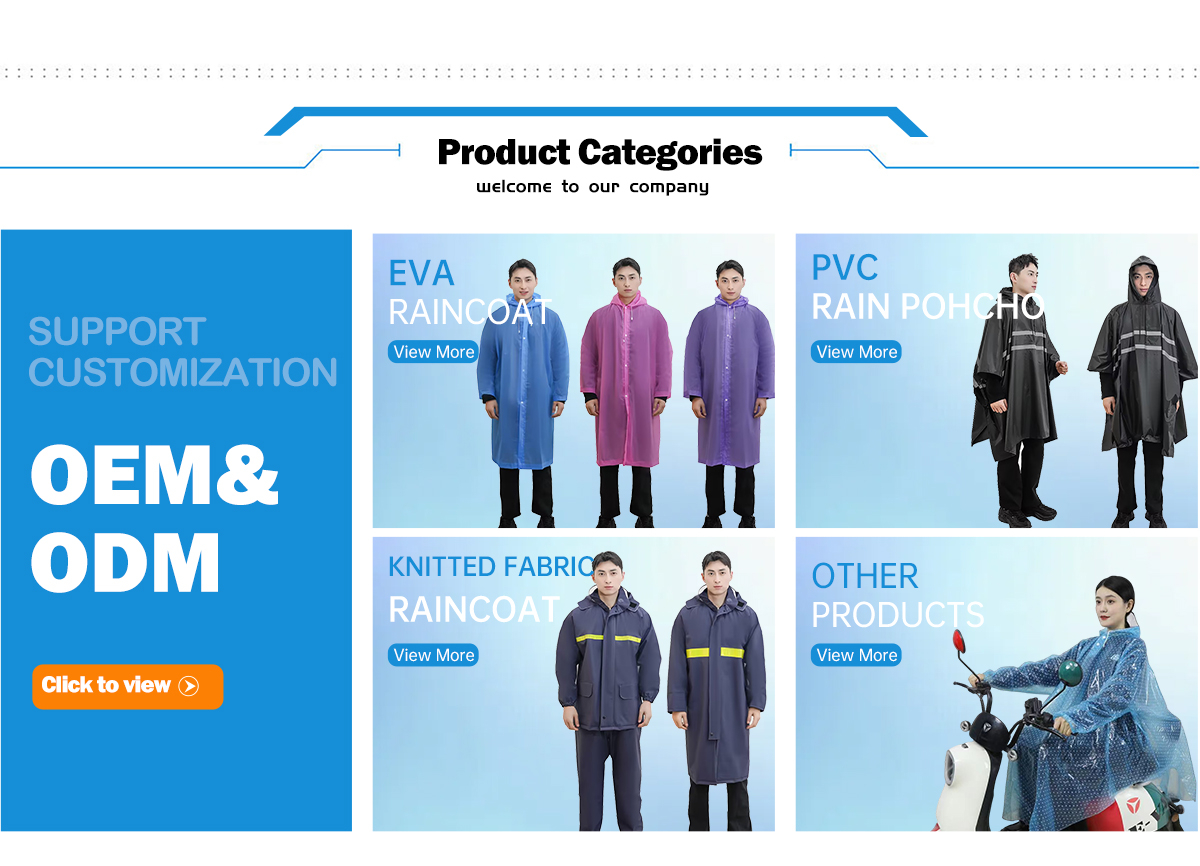The width and height of the screenshot is (1200, 866).
Task: Click the PVC RAIN POHCHO category title
Action: 927,287
